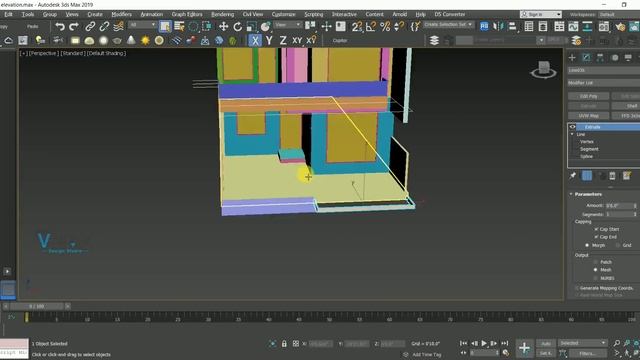
Task: Open the key filter Selected dropdown
Action: tap(582, 343)
